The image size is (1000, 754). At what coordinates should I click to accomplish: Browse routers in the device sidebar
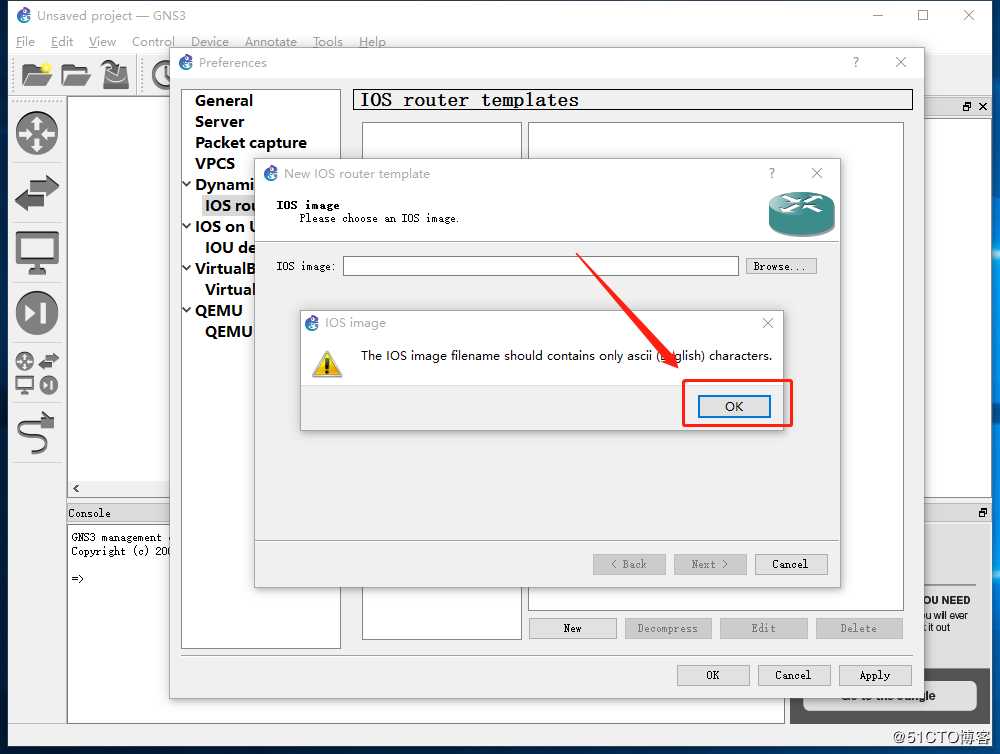pos(37,133)
